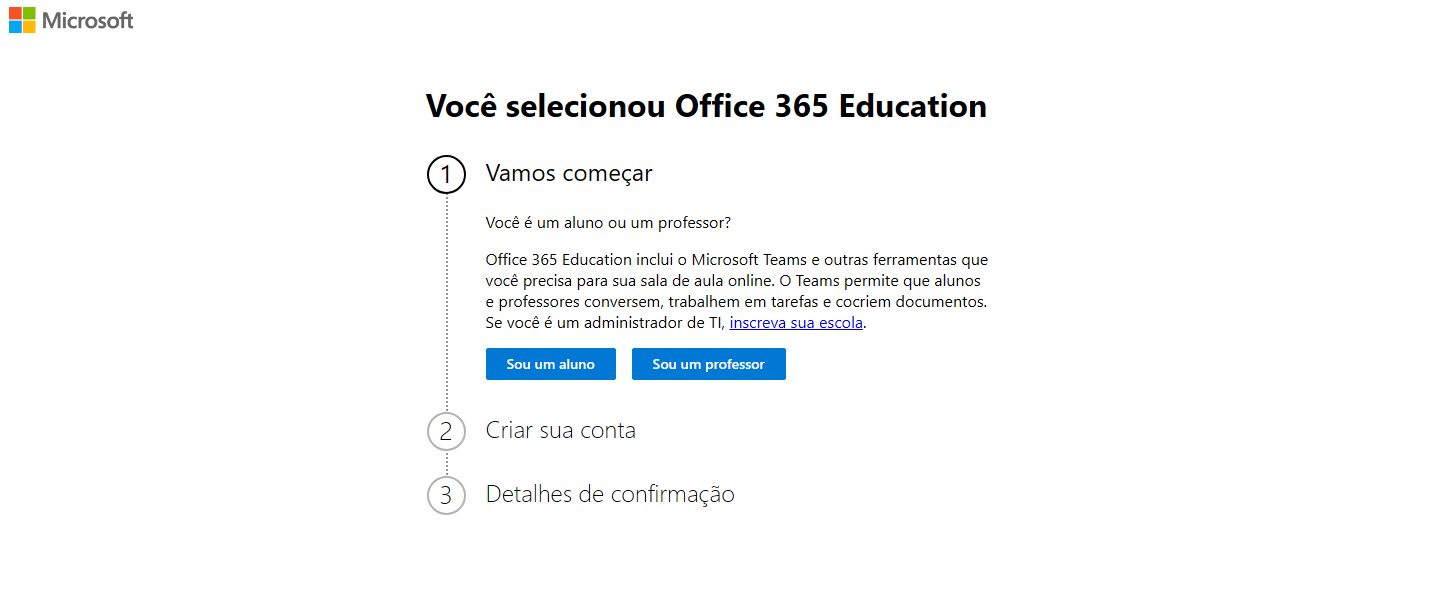Screen dimensions: 1442x607
Task: Select step circle number 1
Action: [446, 174]
